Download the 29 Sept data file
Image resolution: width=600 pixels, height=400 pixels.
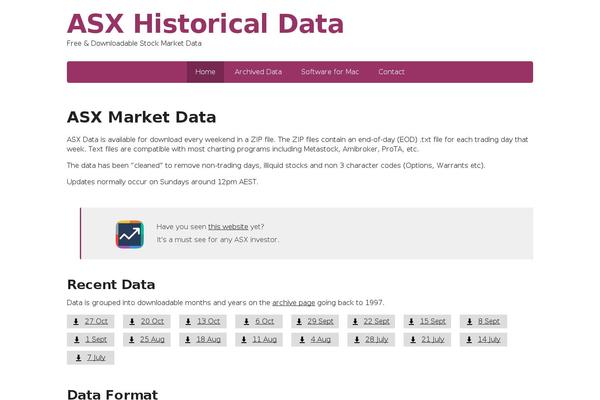pos(315,322)
